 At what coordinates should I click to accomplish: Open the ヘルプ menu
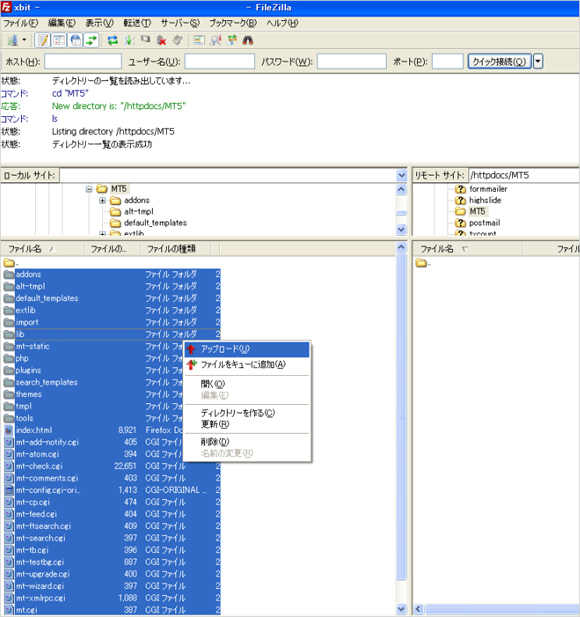click(x=282, y=23)
